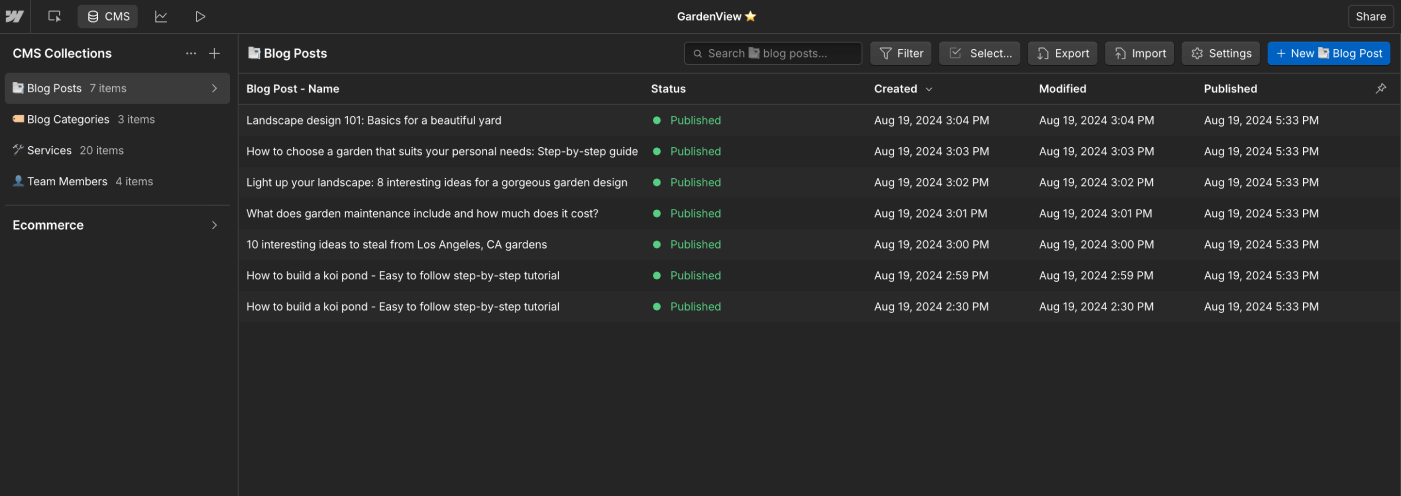Screen dimensions: 1401x496
Task: Click the Webflow logo icon
Action: pos(14,16)
